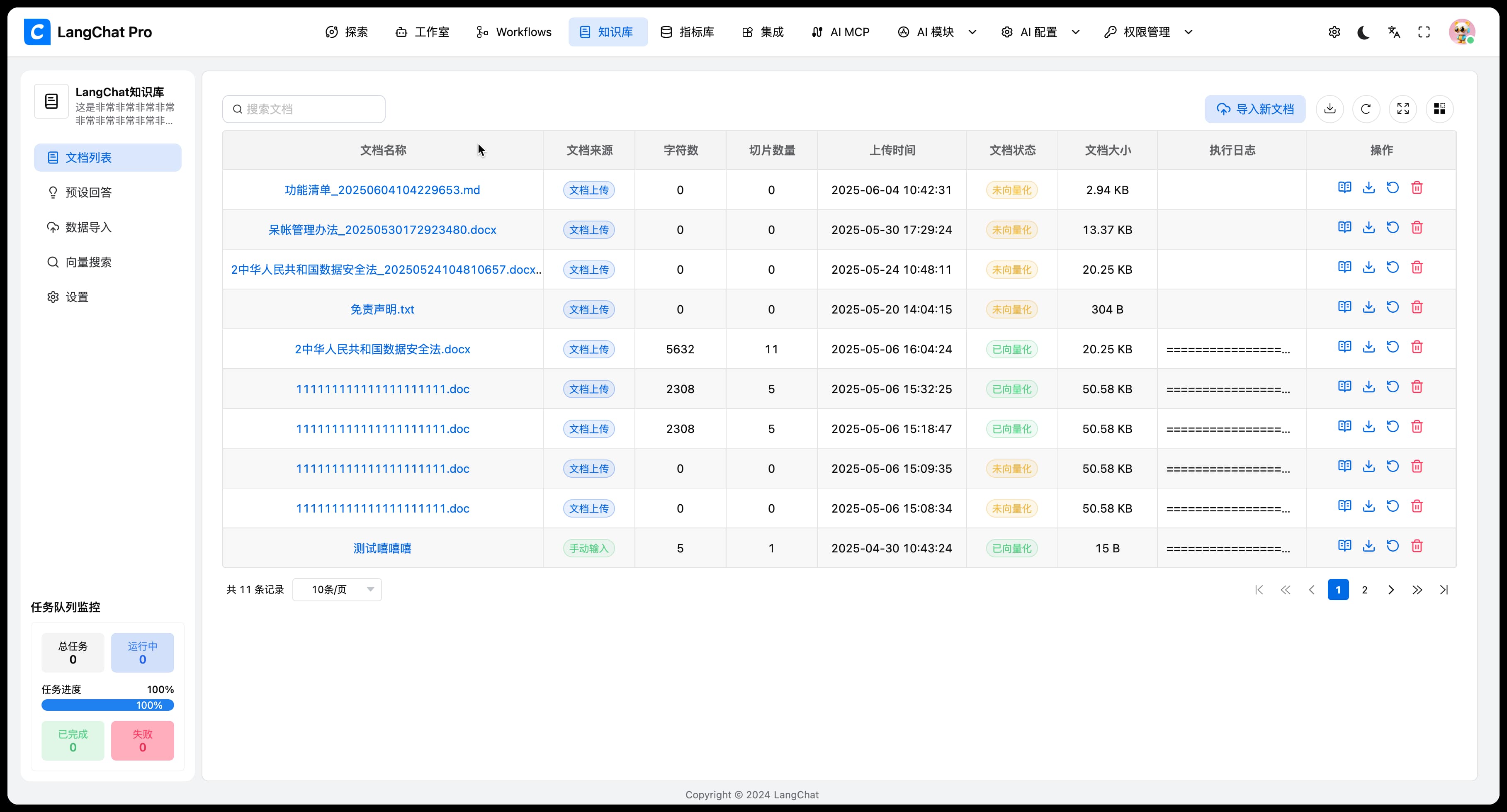Open 免责声明.txt document link
Image resolution: width=1507 pixels, height=812 pixels.
point(382,309)
